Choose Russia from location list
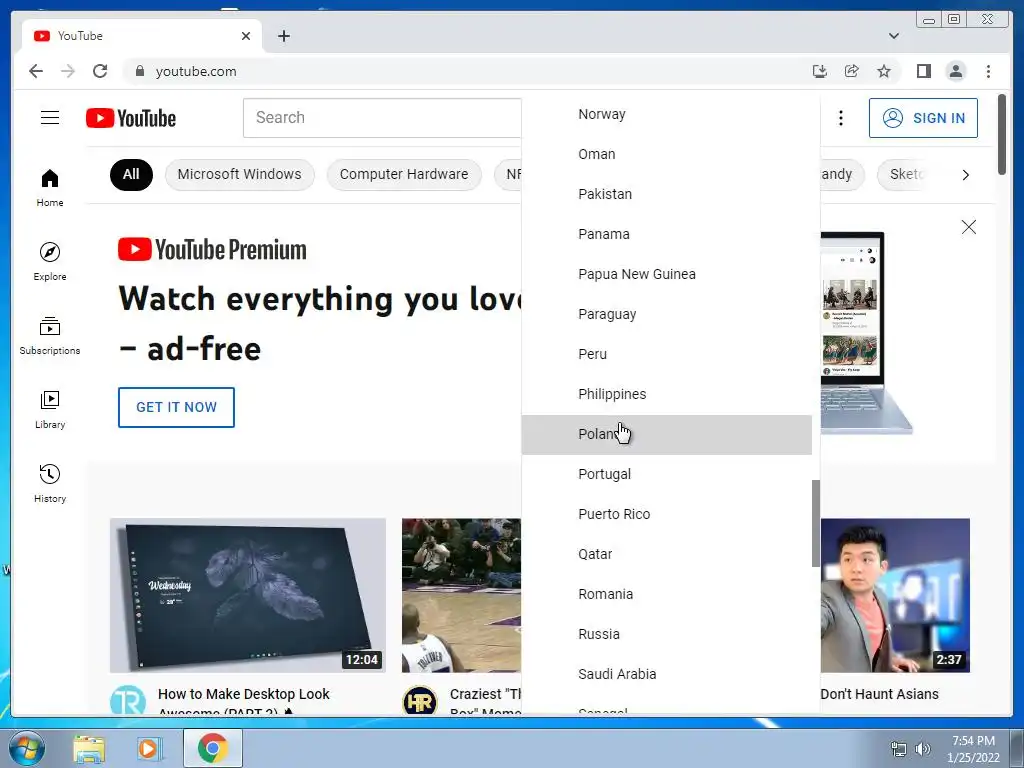 [x=666, y=634]
